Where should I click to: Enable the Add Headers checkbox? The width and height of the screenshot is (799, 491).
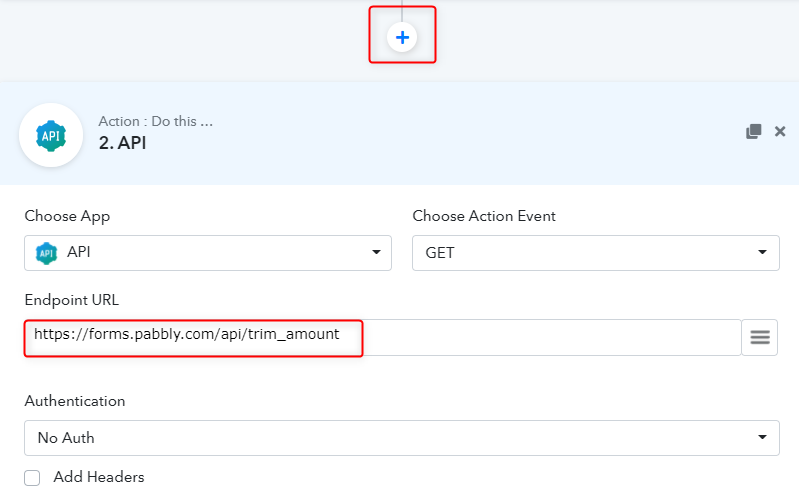tap(32, 478)
